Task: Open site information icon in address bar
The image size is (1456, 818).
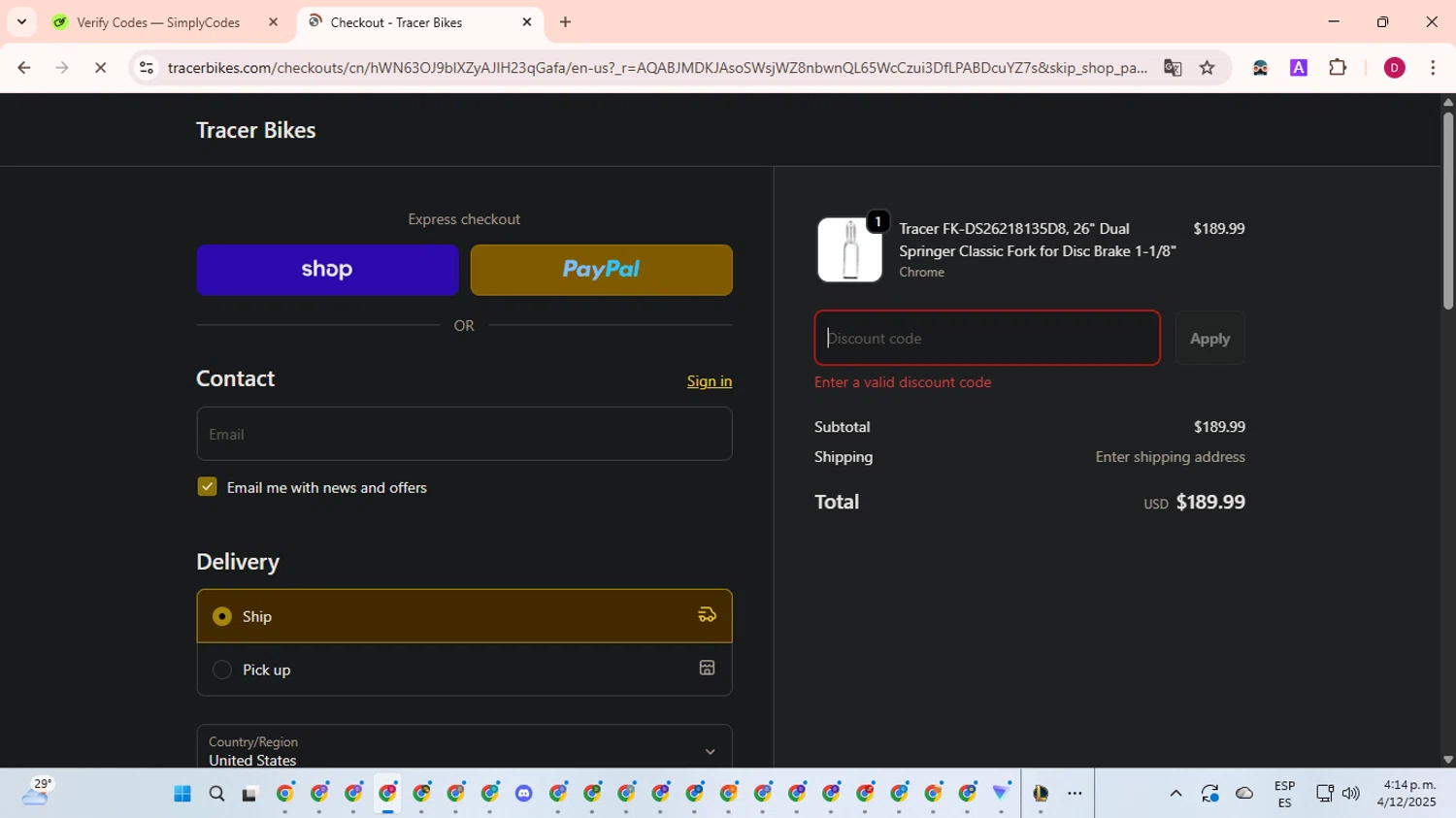Action: point(147,68)
